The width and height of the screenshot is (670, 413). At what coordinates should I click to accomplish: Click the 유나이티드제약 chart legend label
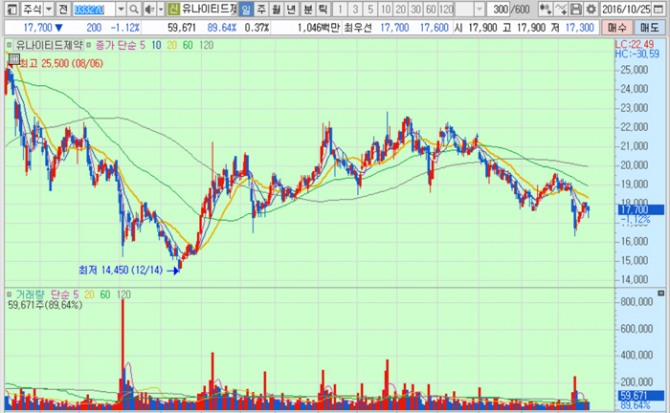pos(48,45)
